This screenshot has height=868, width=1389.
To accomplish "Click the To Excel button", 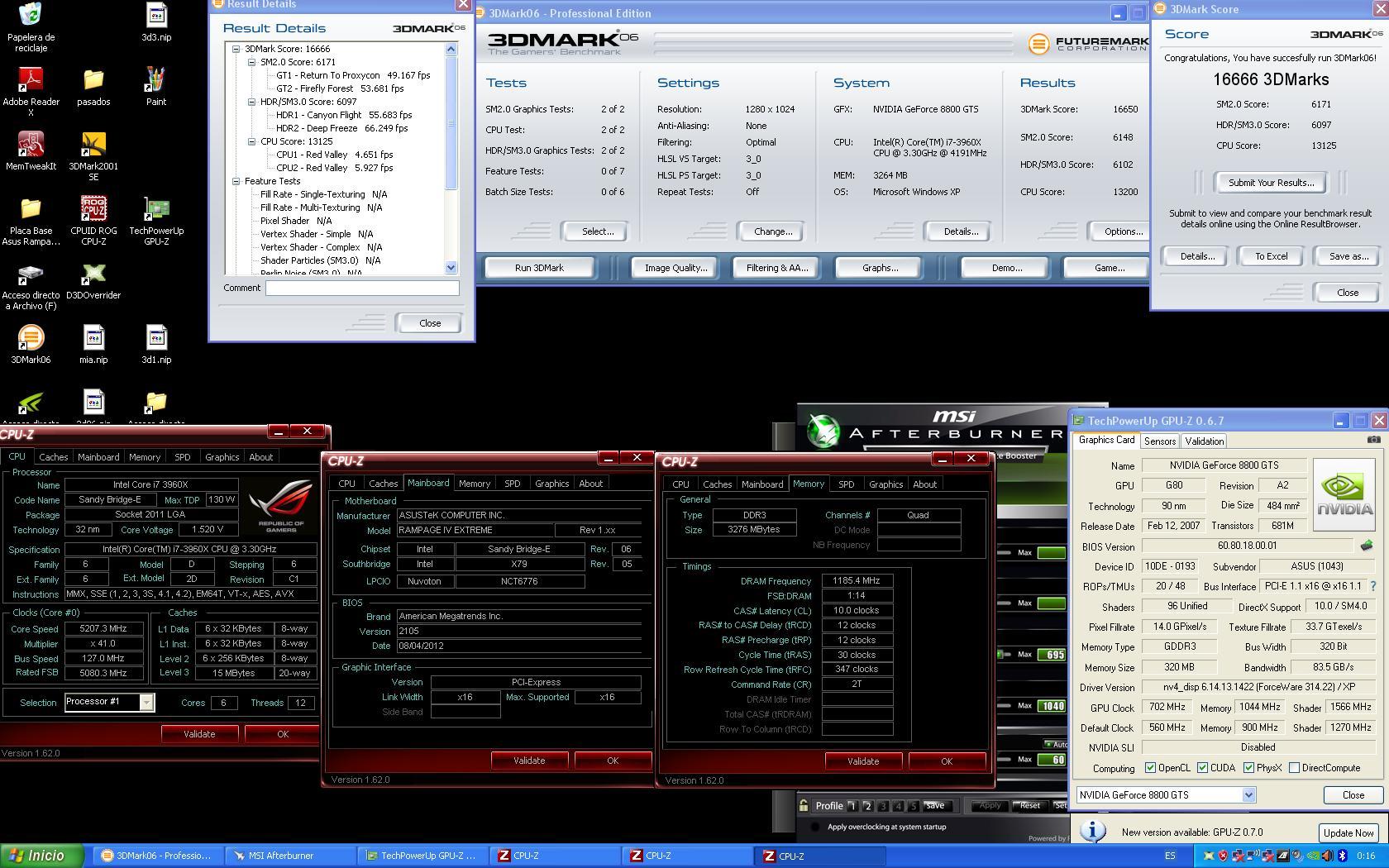I will pos(1271,256).
